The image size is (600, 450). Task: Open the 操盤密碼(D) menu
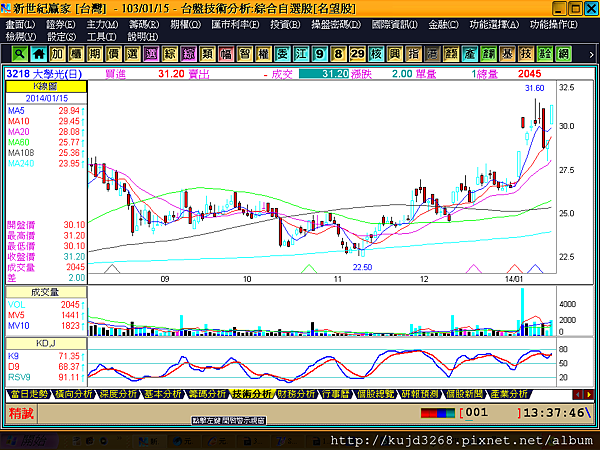coord(336,25)
